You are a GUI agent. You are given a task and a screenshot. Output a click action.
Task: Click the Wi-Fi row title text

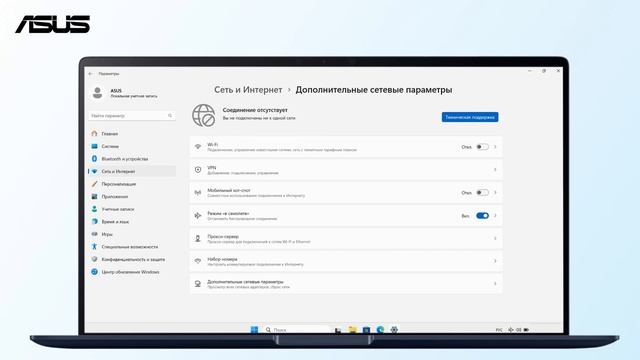click(212, 144)
